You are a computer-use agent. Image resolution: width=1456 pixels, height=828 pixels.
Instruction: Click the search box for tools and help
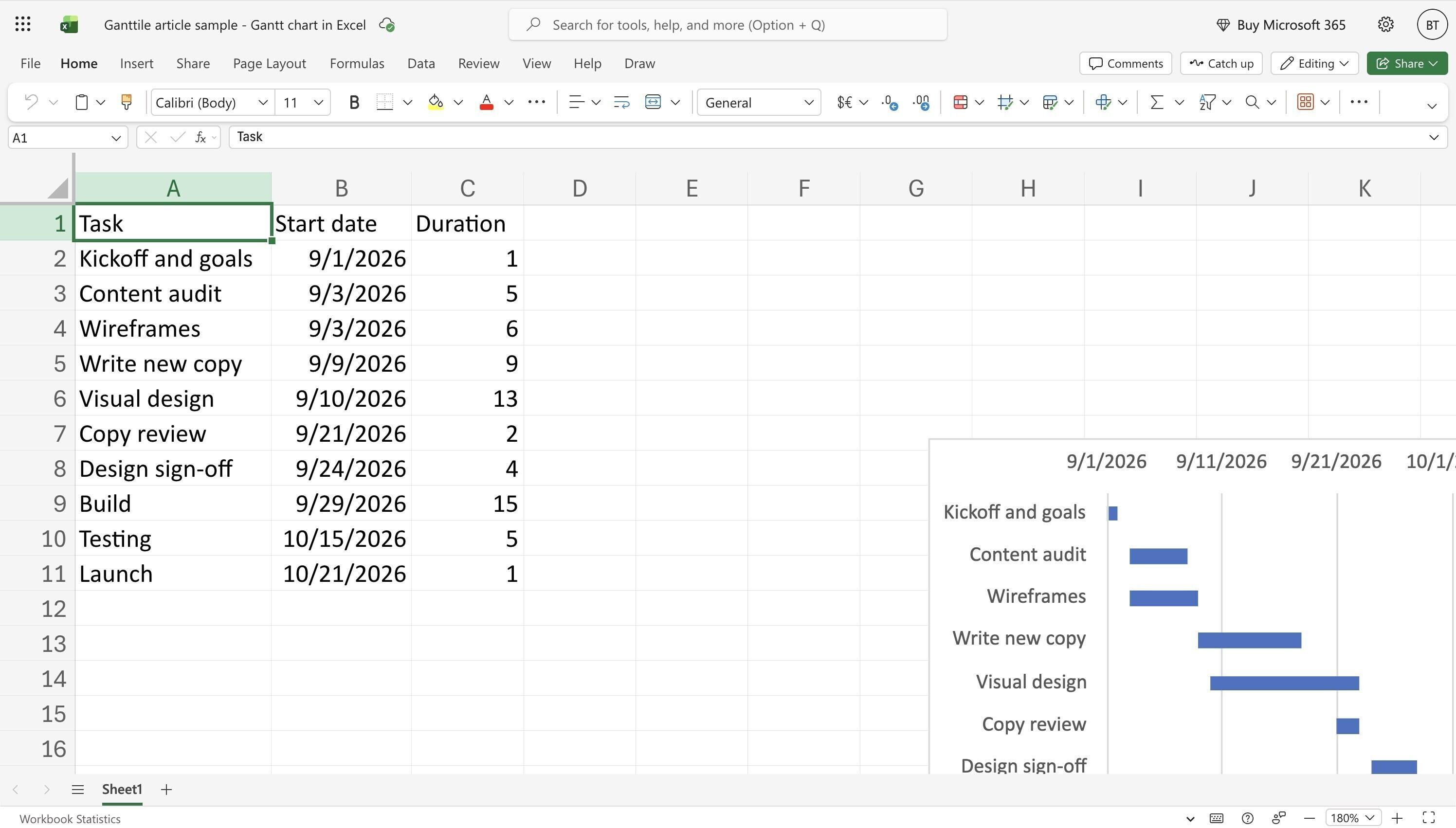[728, 24]
